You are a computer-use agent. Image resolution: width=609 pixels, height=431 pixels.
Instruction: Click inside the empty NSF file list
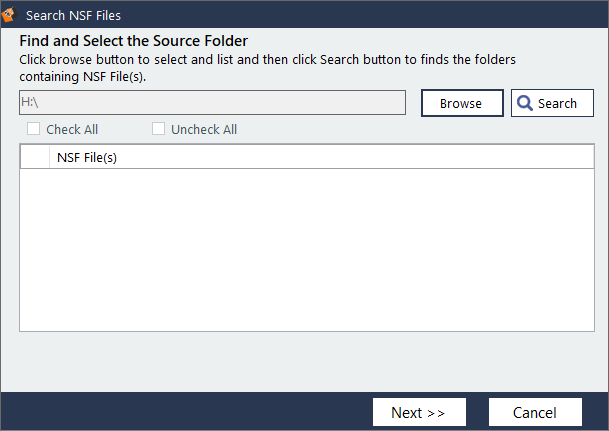pyautogui.click(x=306, y=249)
